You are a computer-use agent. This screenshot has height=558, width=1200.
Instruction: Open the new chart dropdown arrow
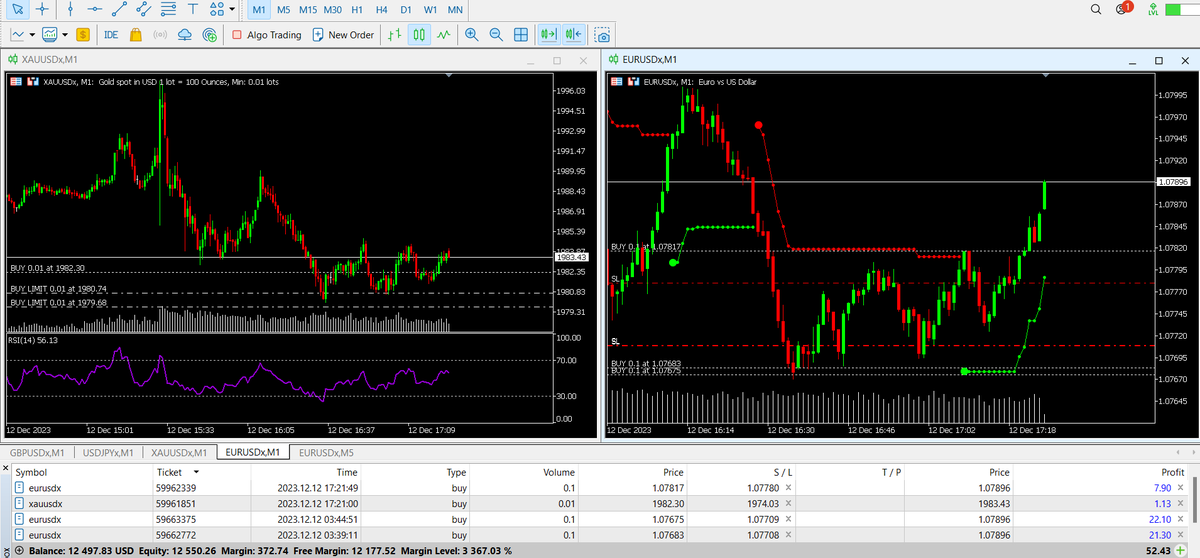click(32, 34)
